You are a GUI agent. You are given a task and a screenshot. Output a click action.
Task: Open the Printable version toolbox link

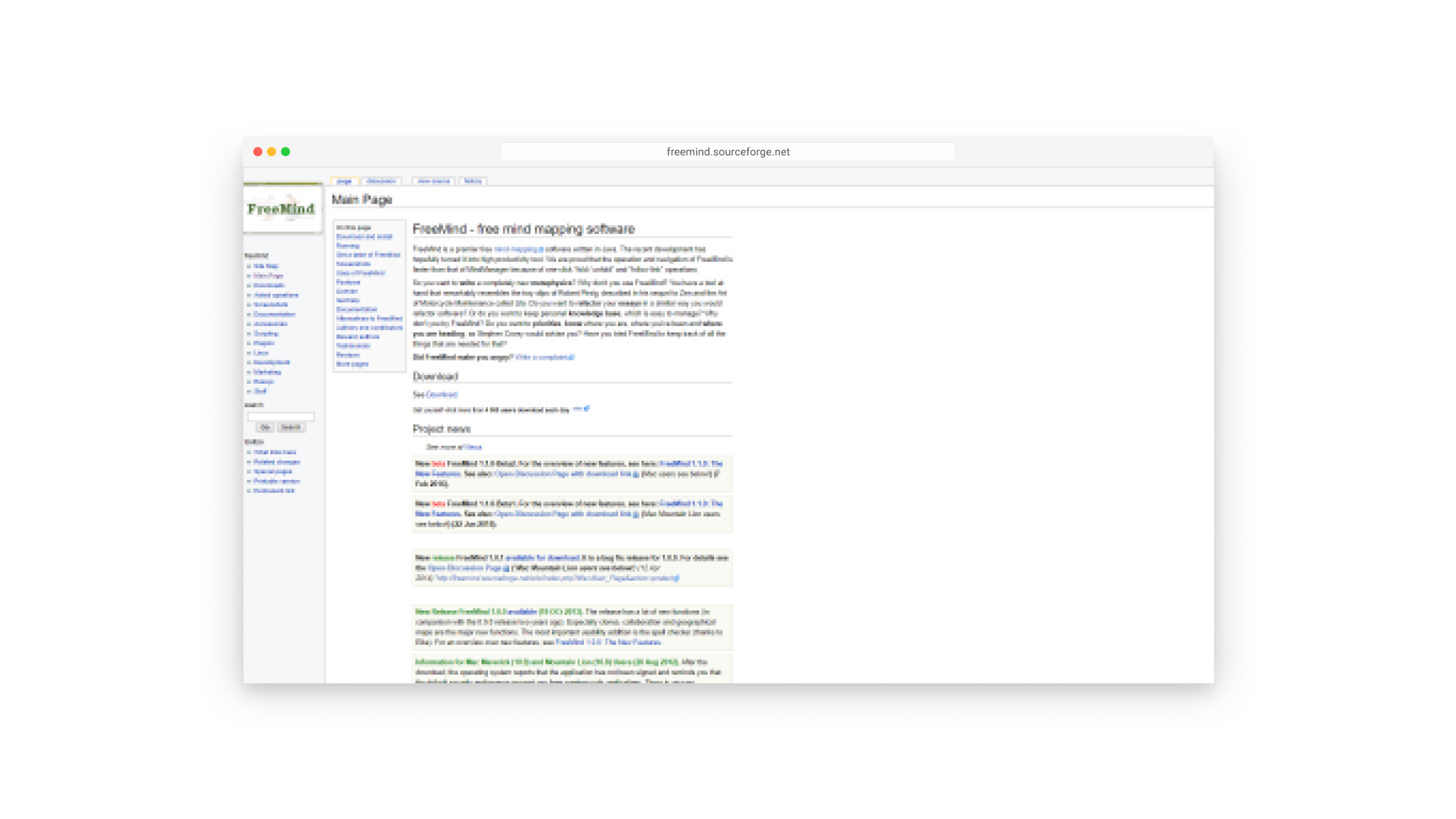pos(276,481)
